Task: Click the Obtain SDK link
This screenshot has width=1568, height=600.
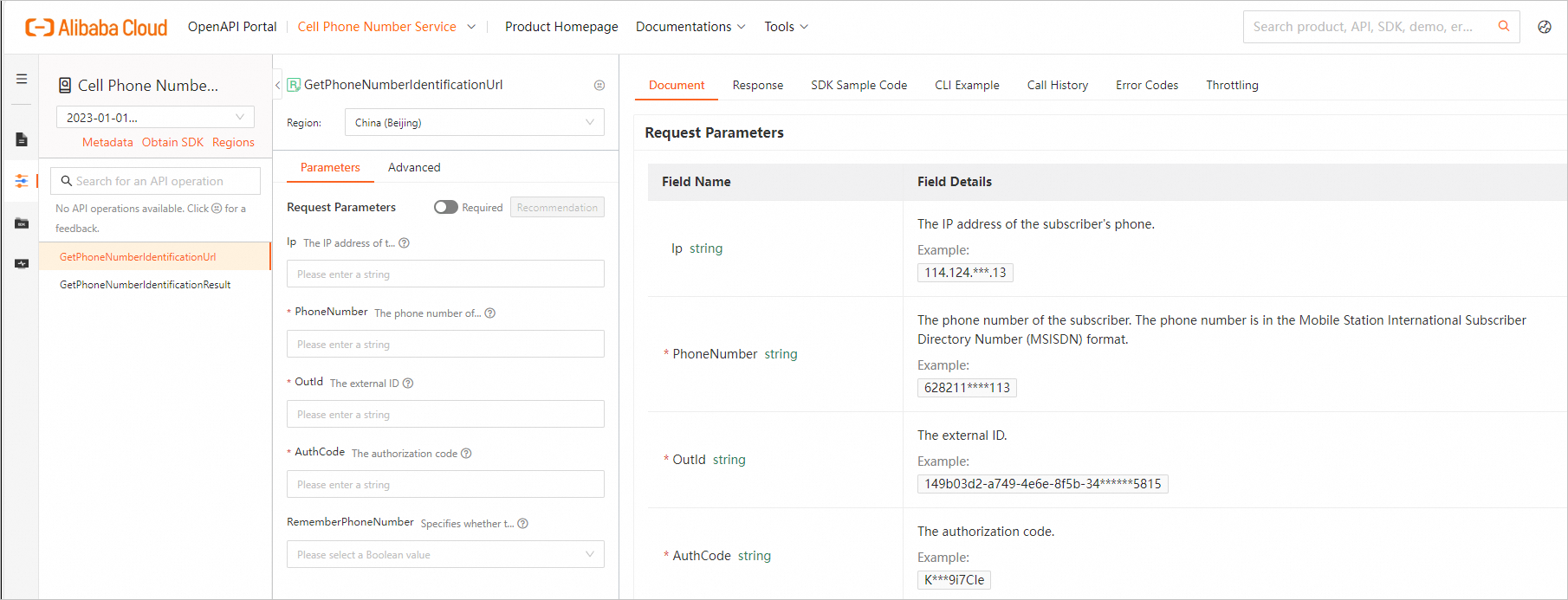Action: (172, 143)
